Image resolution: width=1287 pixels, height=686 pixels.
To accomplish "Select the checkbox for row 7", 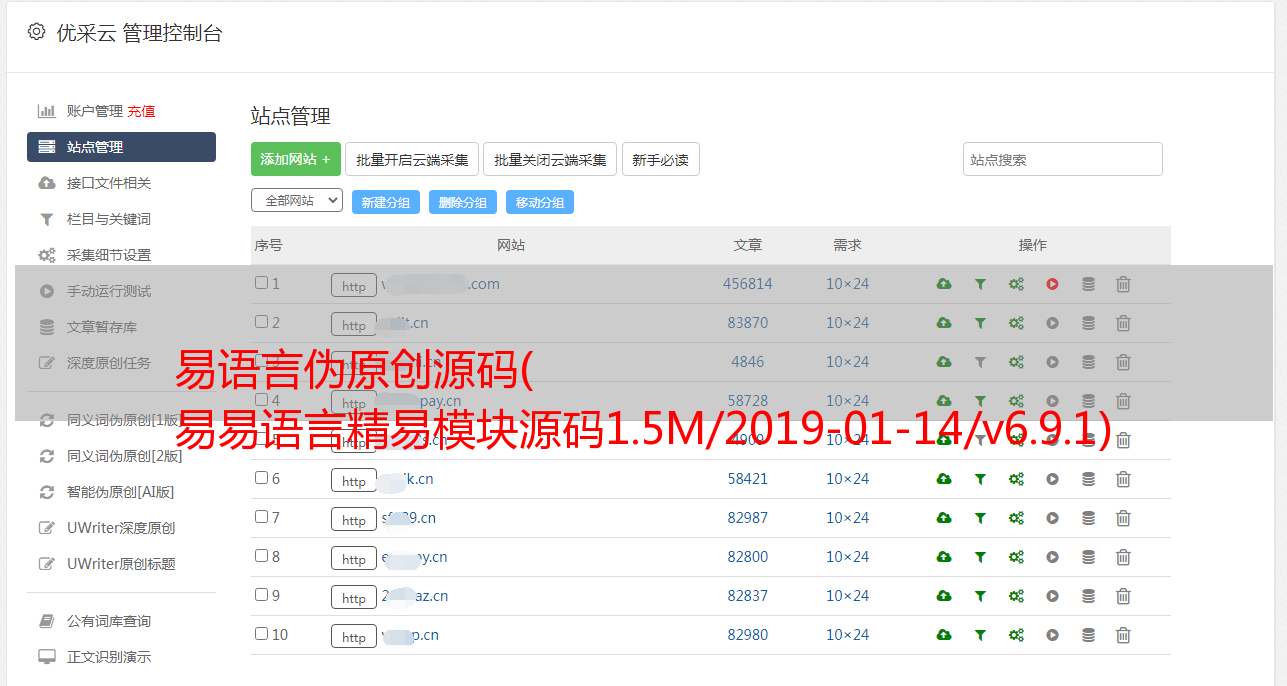I will 261,517.
